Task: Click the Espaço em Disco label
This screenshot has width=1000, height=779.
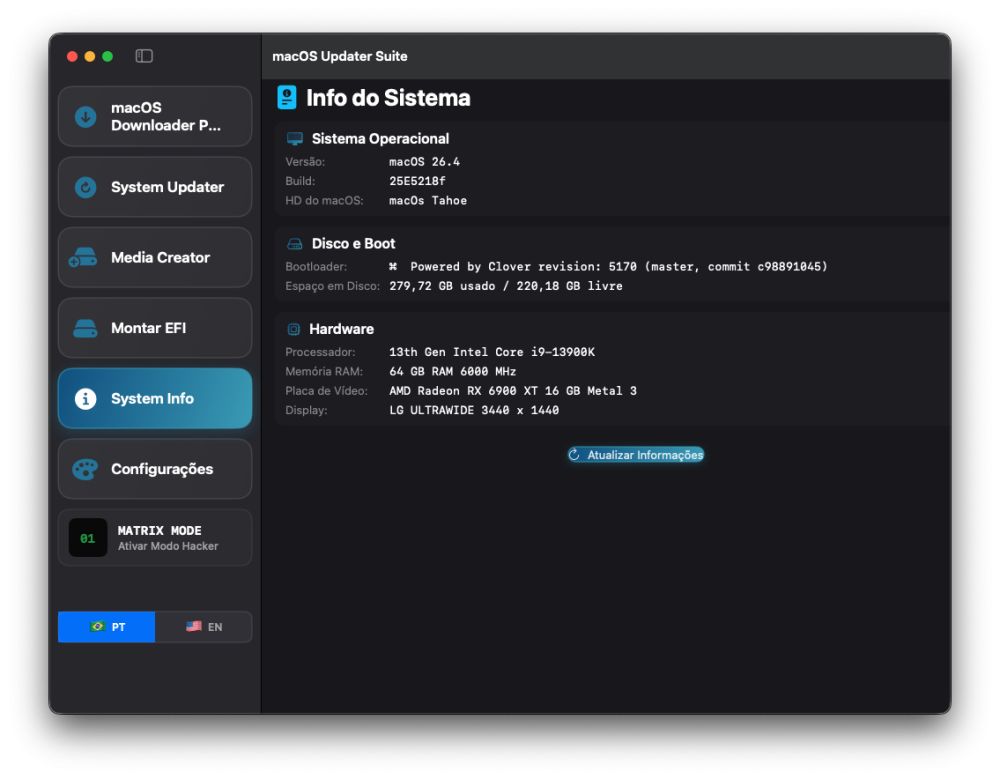Action: (x=332, y=286)
